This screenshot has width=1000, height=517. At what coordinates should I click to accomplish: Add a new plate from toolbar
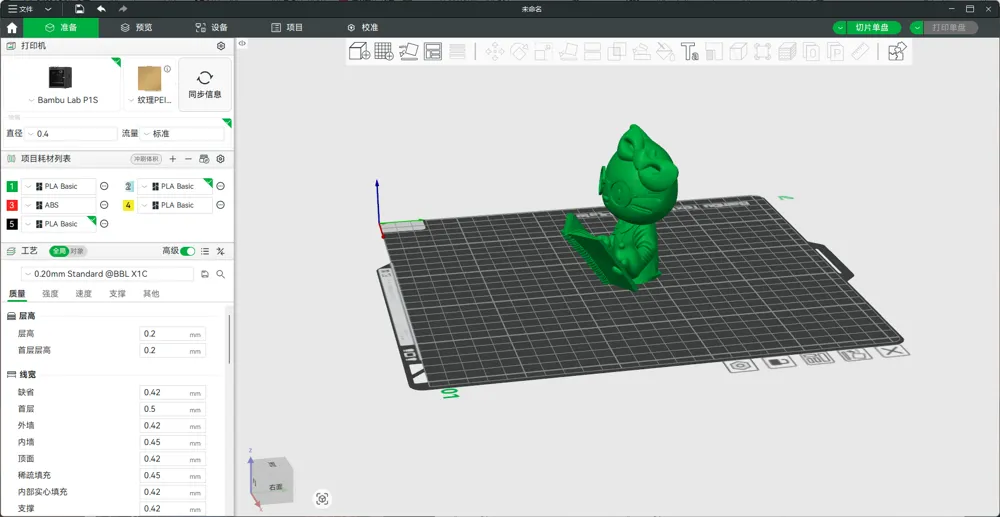[x=384, y=51]
